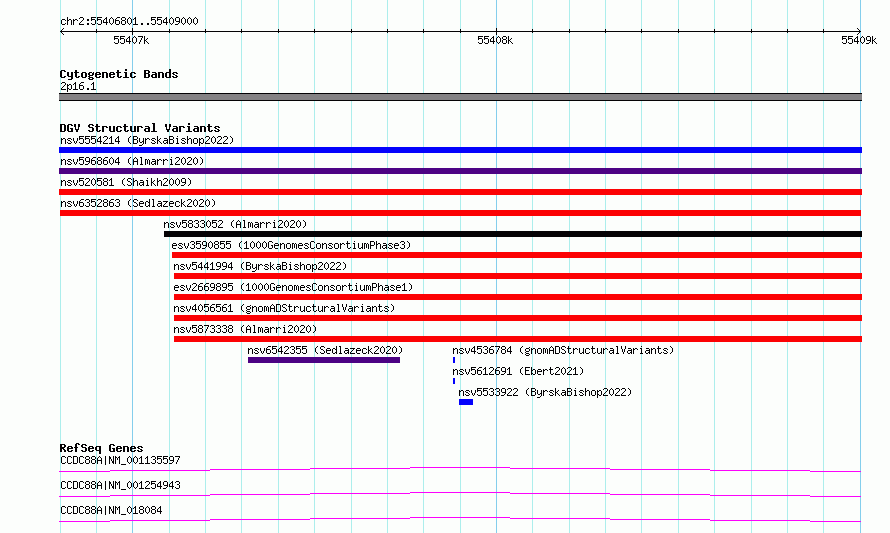The width and height of the screenshot is (890, 533).
Task: Select the tiny blue nsv5612691 marker
Action: tap(454, 381)
